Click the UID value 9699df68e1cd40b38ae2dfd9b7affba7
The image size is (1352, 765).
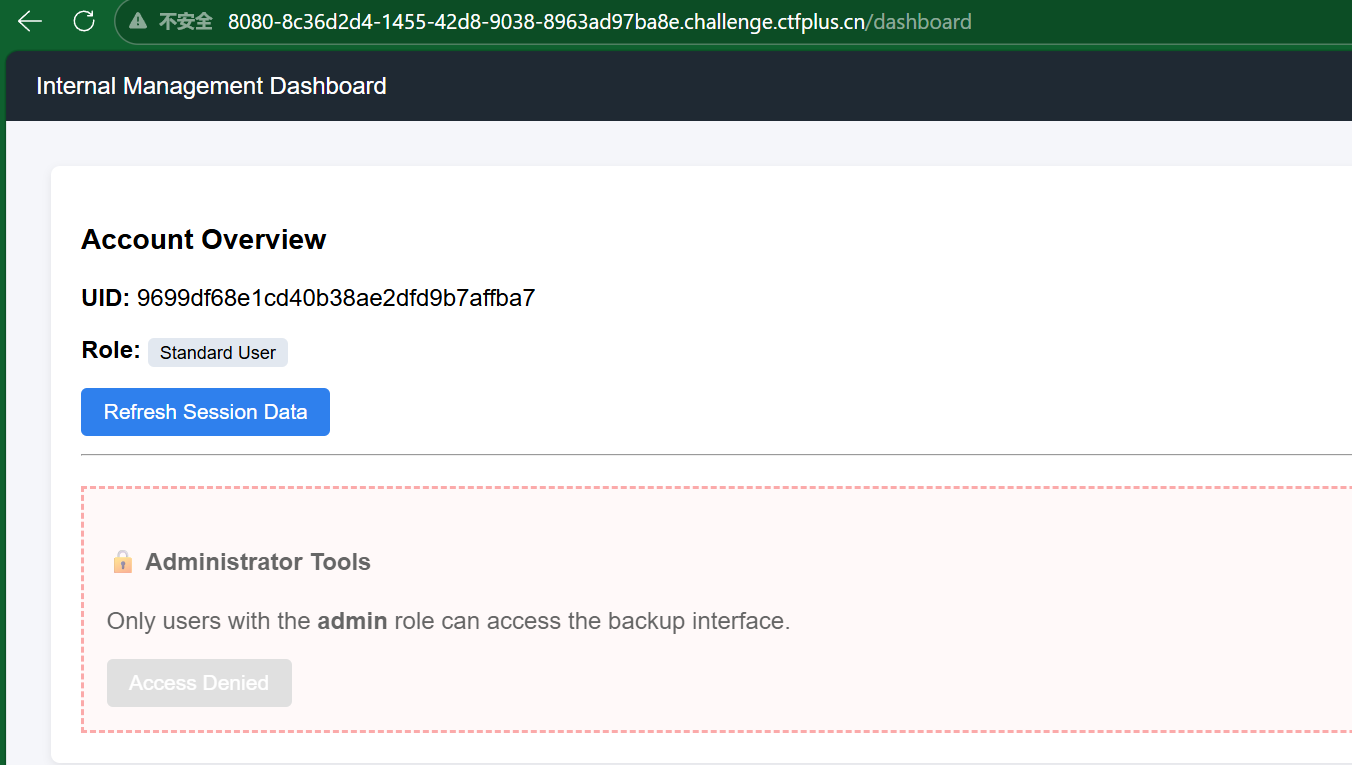[x=335, y=298]
